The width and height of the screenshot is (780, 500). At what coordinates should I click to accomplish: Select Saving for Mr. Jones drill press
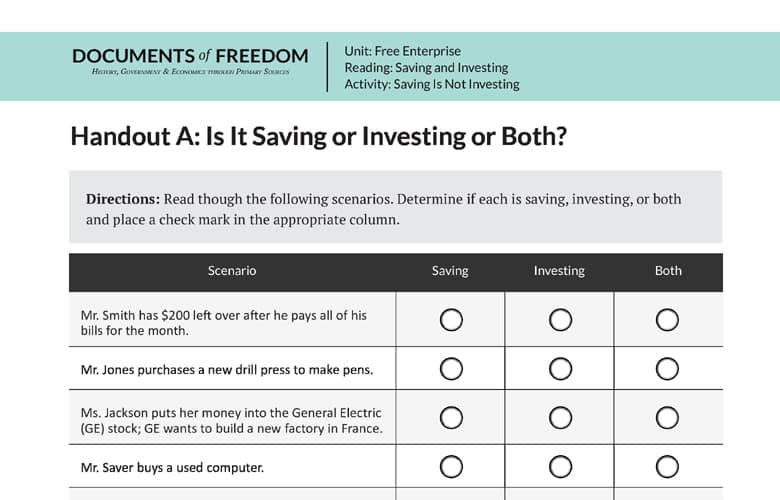451,369
